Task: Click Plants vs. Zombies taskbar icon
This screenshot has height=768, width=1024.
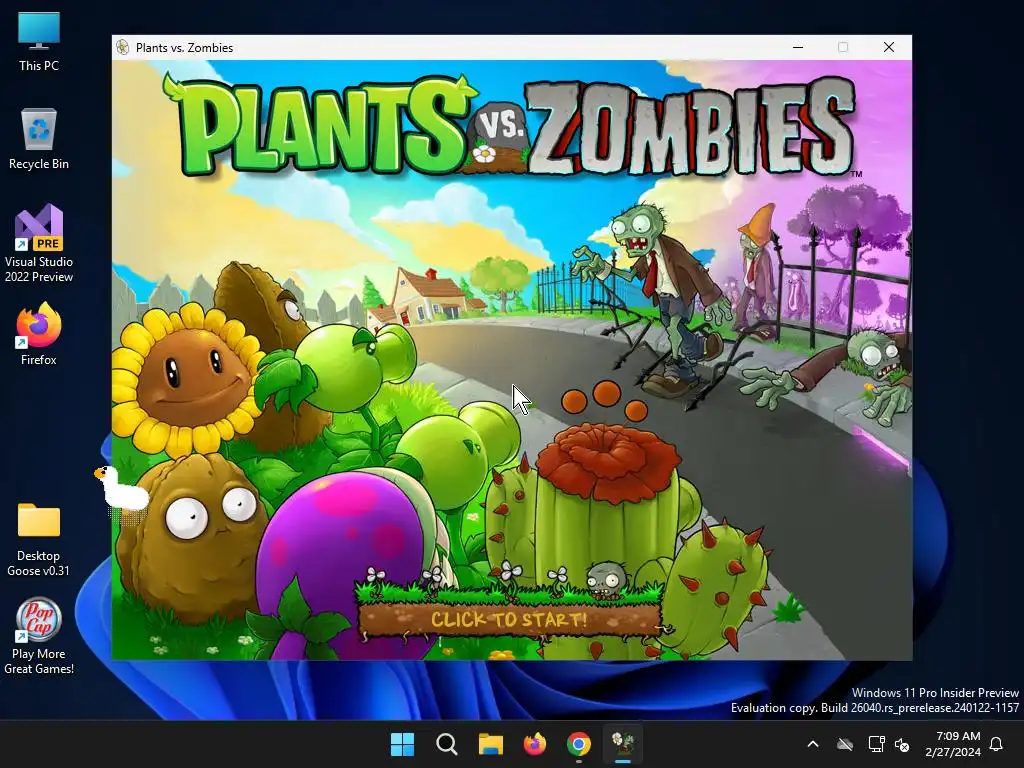Action: (x=623, y=744)
